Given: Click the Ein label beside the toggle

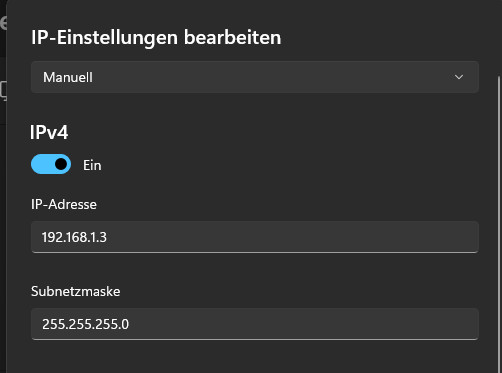Looking at the screenshot, I should click(92, 165).
